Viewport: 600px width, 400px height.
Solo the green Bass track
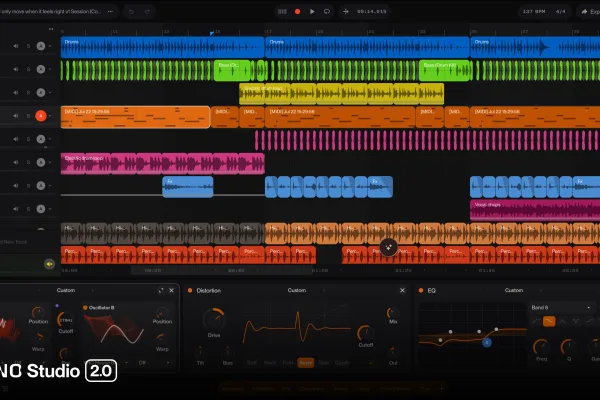(28, 69)
